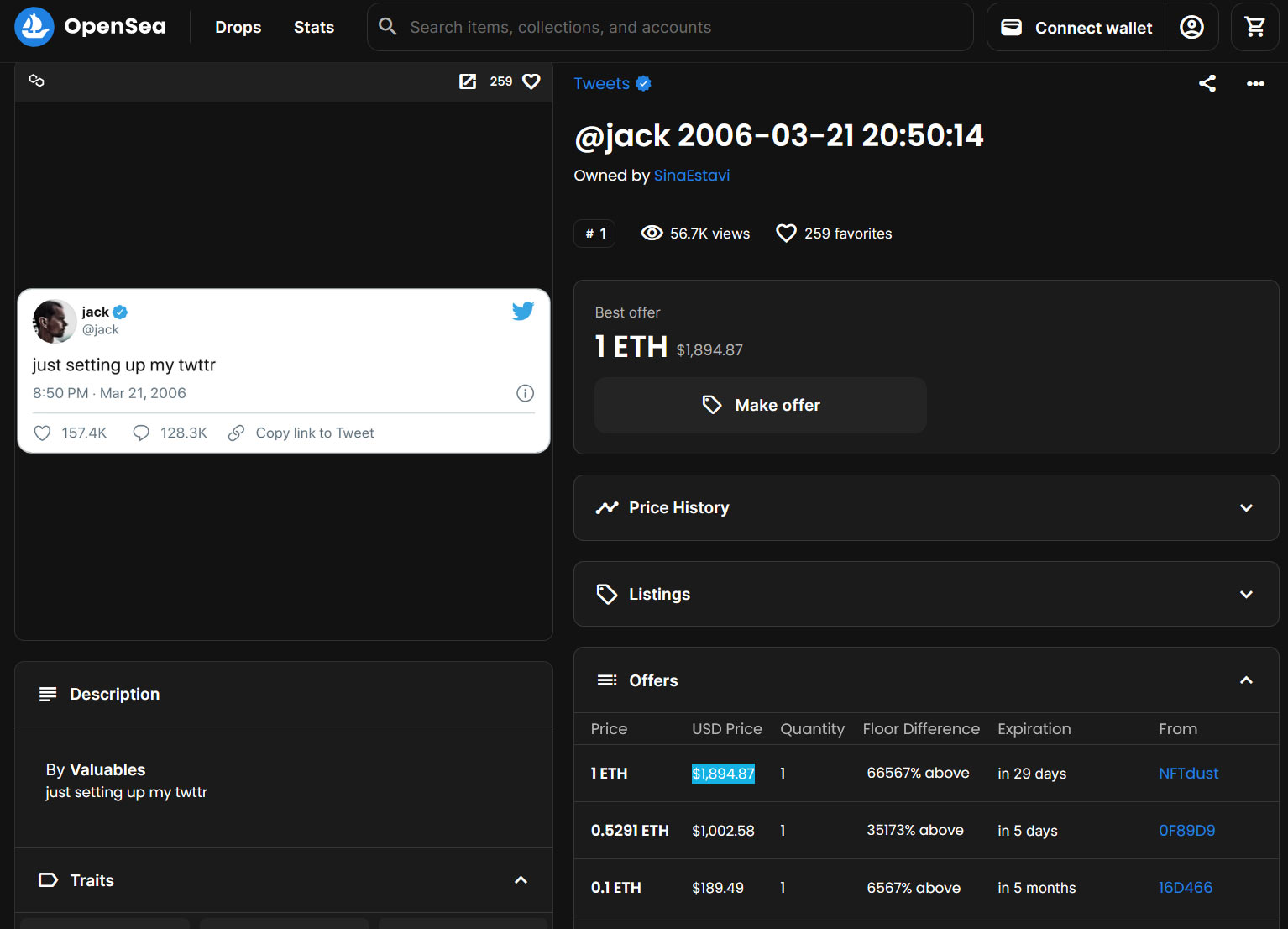Expand the Price History section
Screen dimensions: 1288x929
coord(926,507)
